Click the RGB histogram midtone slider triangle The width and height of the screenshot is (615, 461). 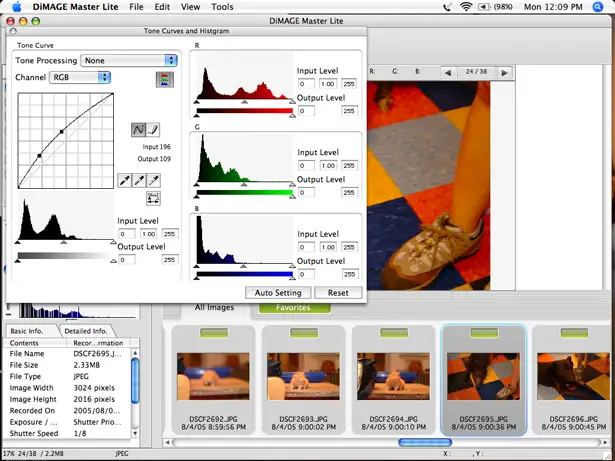64,242
